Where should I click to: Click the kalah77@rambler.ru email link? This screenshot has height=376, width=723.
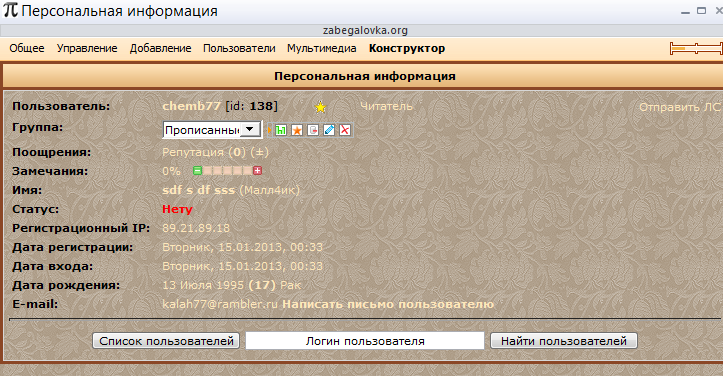pos(220,304)
